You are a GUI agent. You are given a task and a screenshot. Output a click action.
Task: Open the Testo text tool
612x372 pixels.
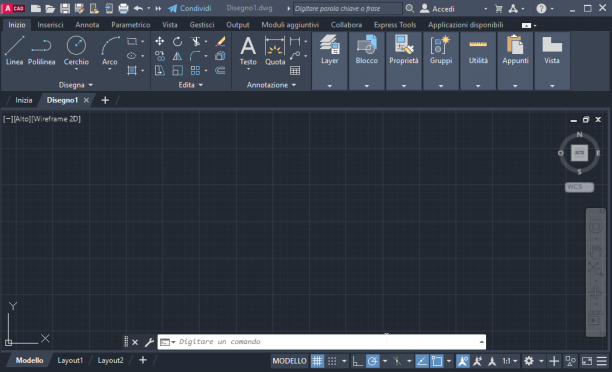click(248, 52)
